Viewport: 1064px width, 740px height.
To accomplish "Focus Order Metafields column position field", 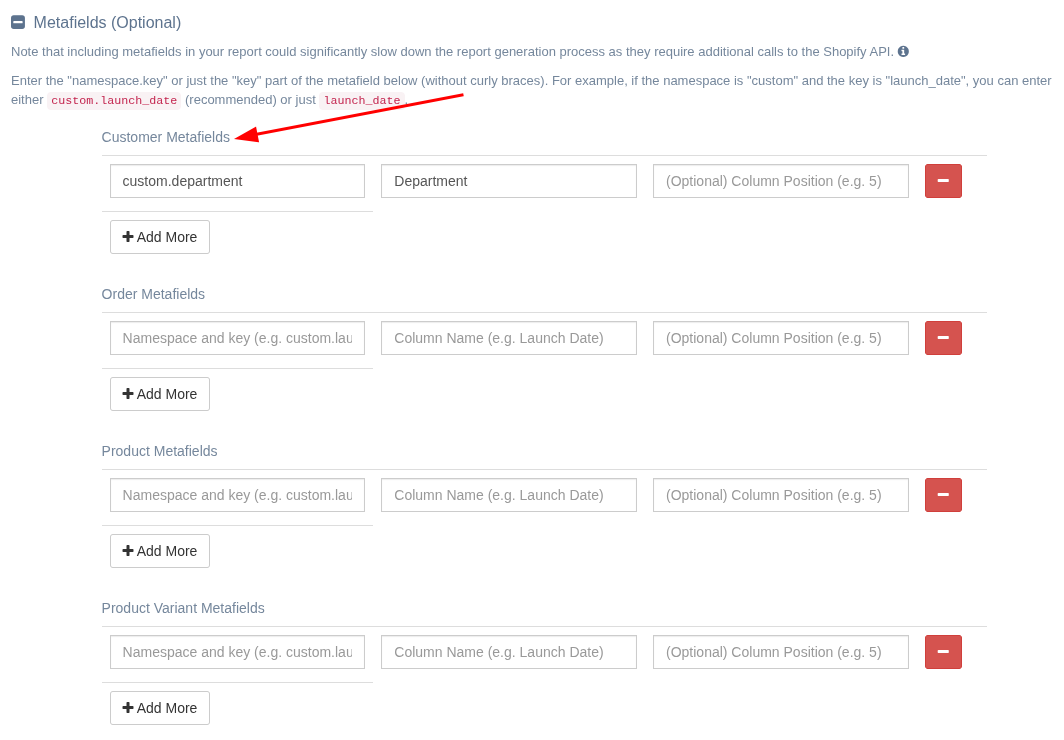I will (780, 338).
